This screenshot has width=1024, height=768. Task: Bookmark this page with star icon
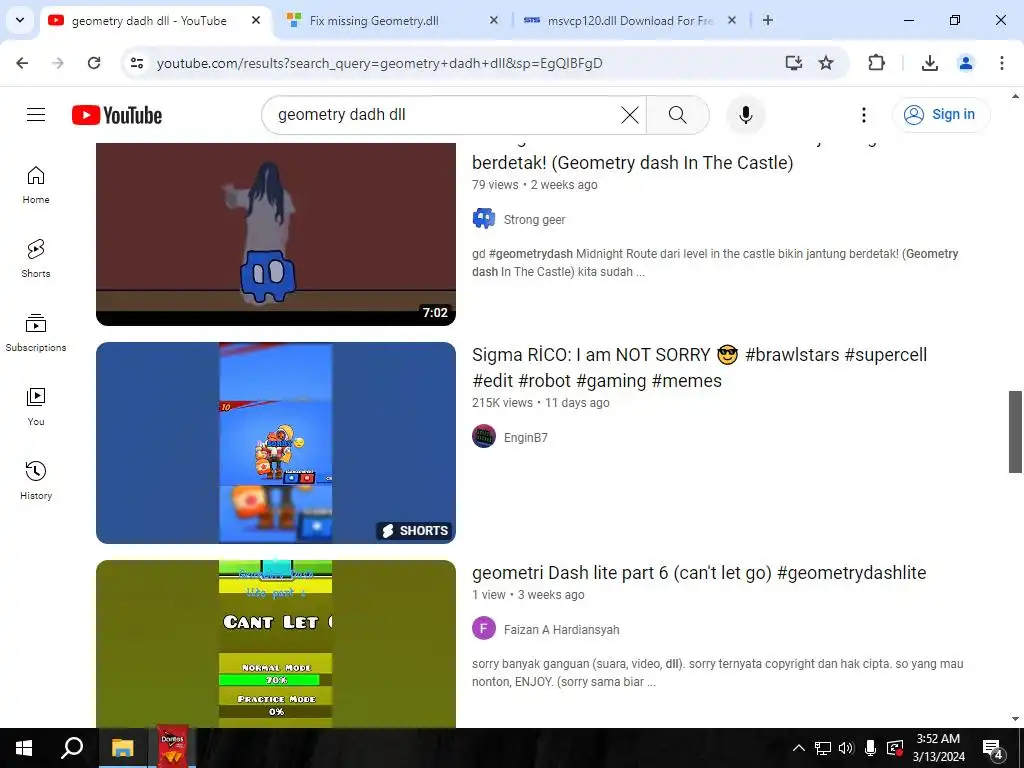coord(826,63)
